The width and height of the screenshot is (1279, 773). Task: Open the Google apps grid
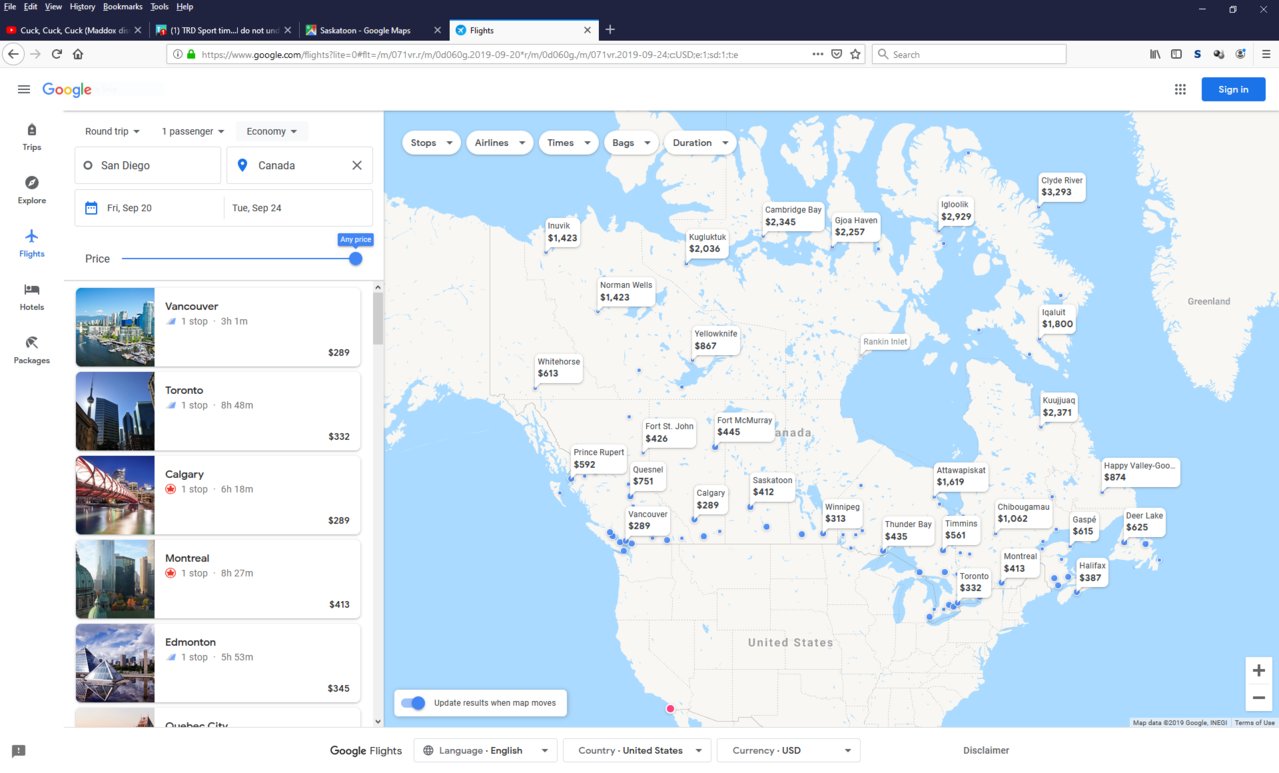pos(1180,89)
